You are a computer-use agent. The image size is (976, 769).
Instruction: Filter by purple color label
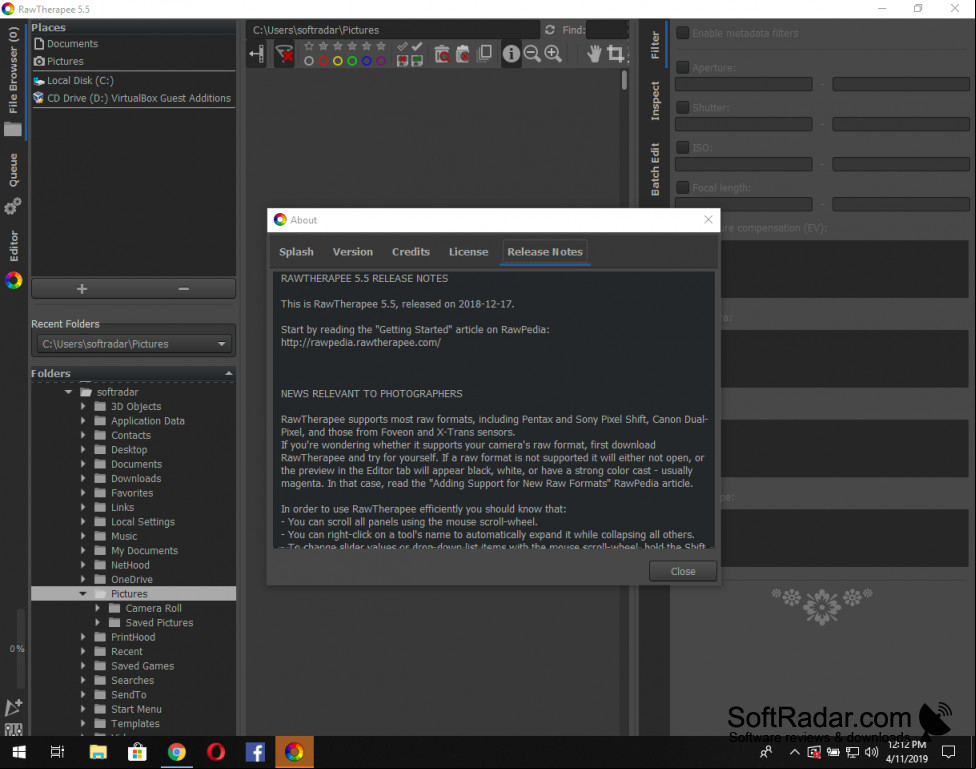[381, 61]
